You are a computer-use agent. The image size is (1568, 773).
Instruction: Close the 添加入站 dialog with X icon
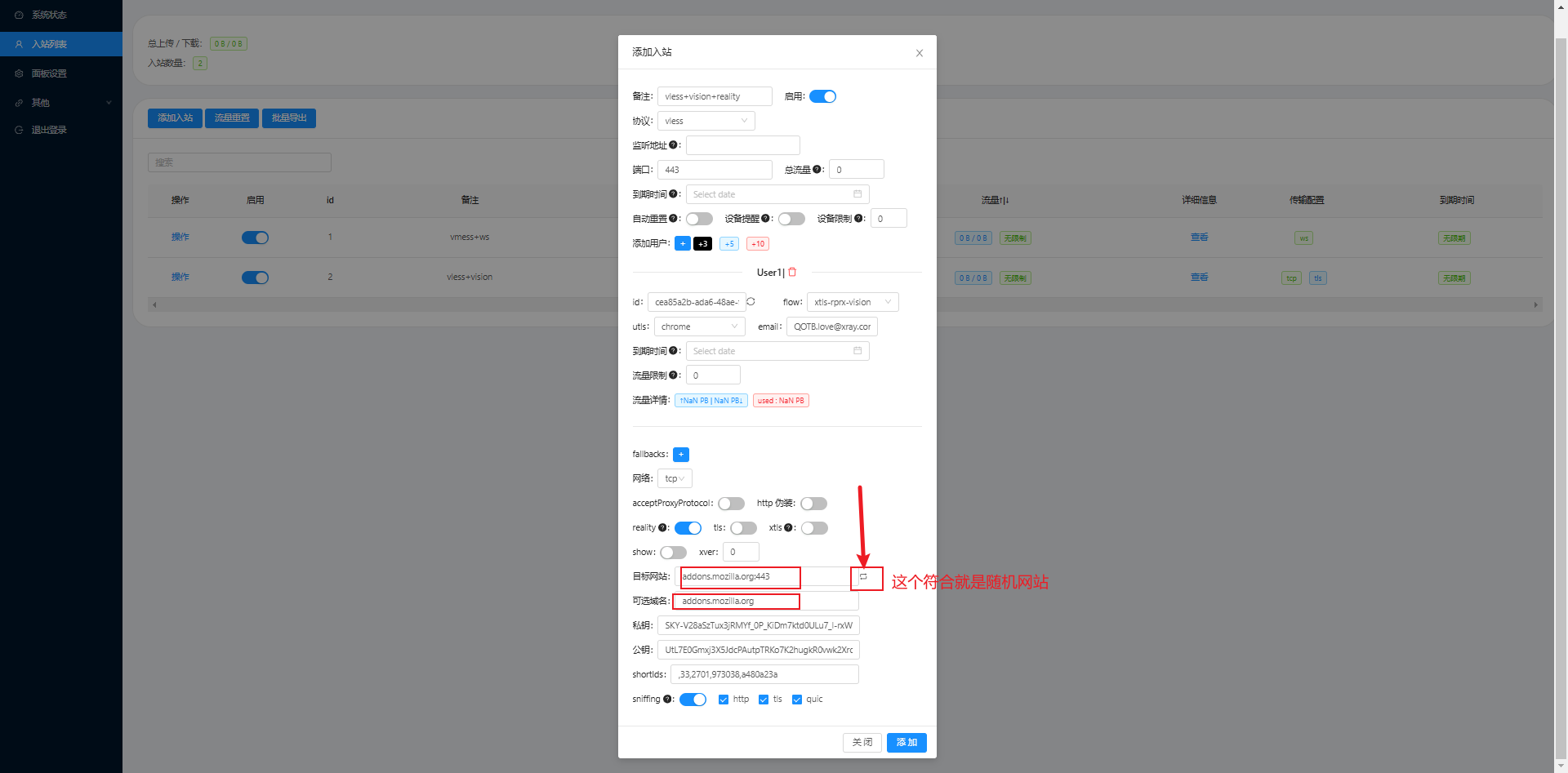click(x=920, y=53)
